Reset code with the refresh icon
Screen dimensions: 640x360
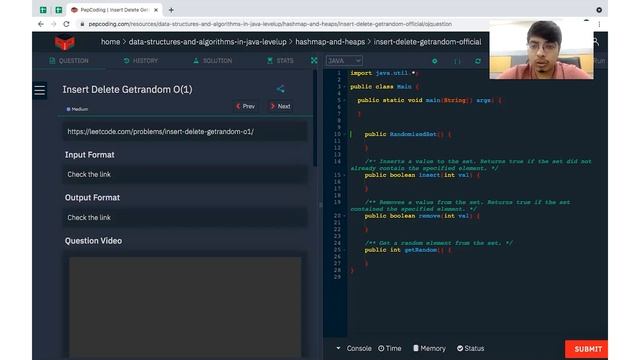tap(478, 61)
